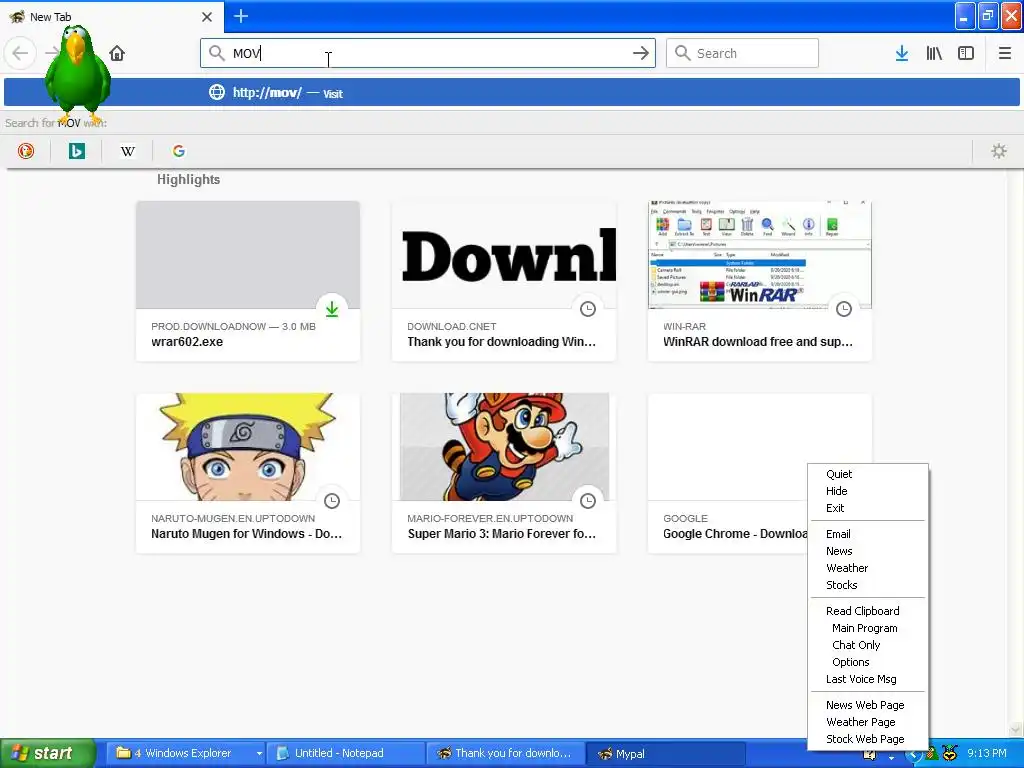
Task: Open the downloads toolbar arrow
Action: [x=901, y=53]
